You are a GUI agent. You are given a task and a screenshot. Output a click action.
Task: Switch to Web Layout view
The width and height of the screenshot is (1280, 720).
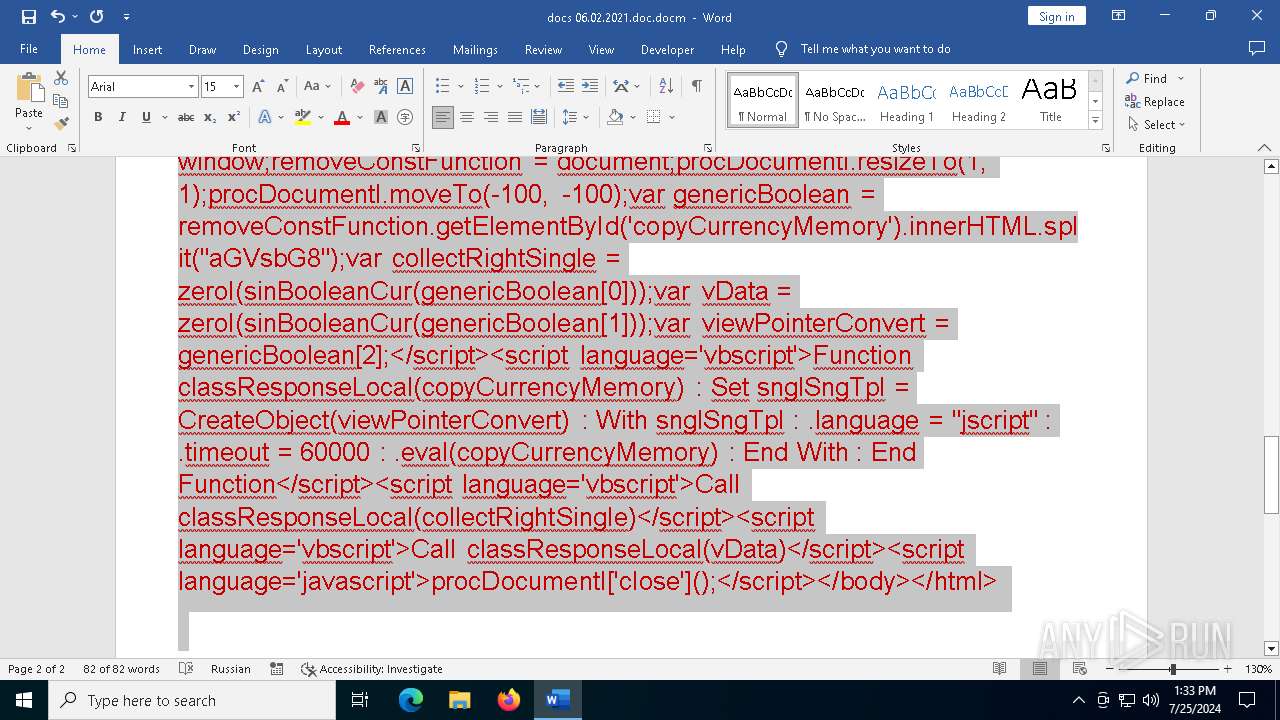1079,669
